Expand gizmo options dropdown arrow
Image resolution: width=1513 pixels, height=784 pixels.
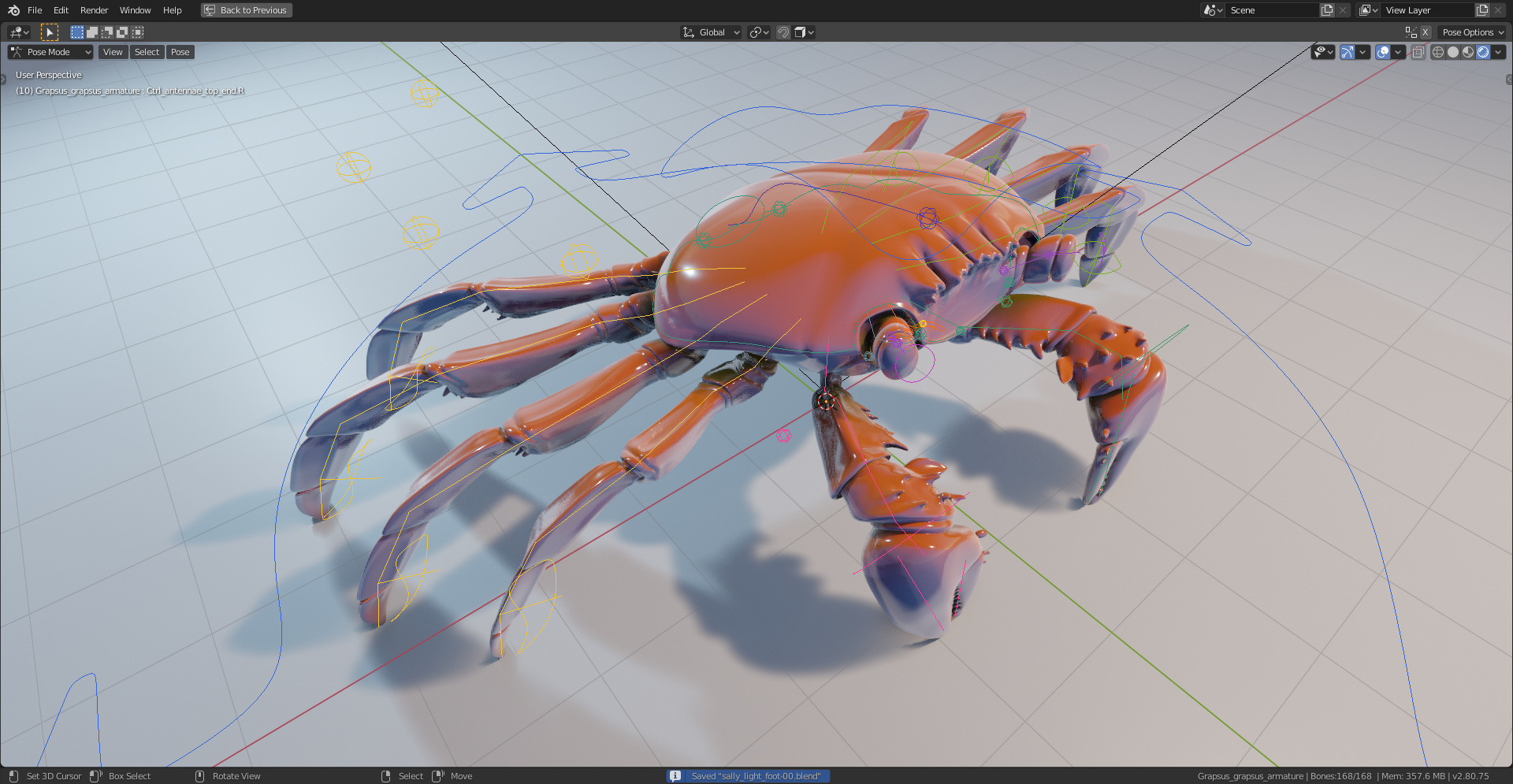[x=1363, y=52]
